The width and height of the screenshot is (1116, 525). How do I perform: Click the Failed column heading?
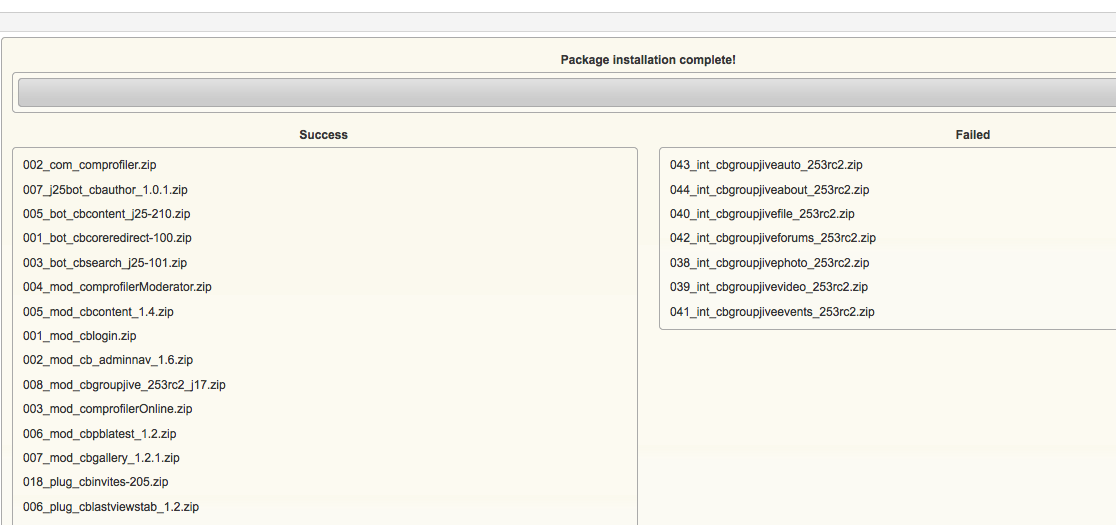972,134
